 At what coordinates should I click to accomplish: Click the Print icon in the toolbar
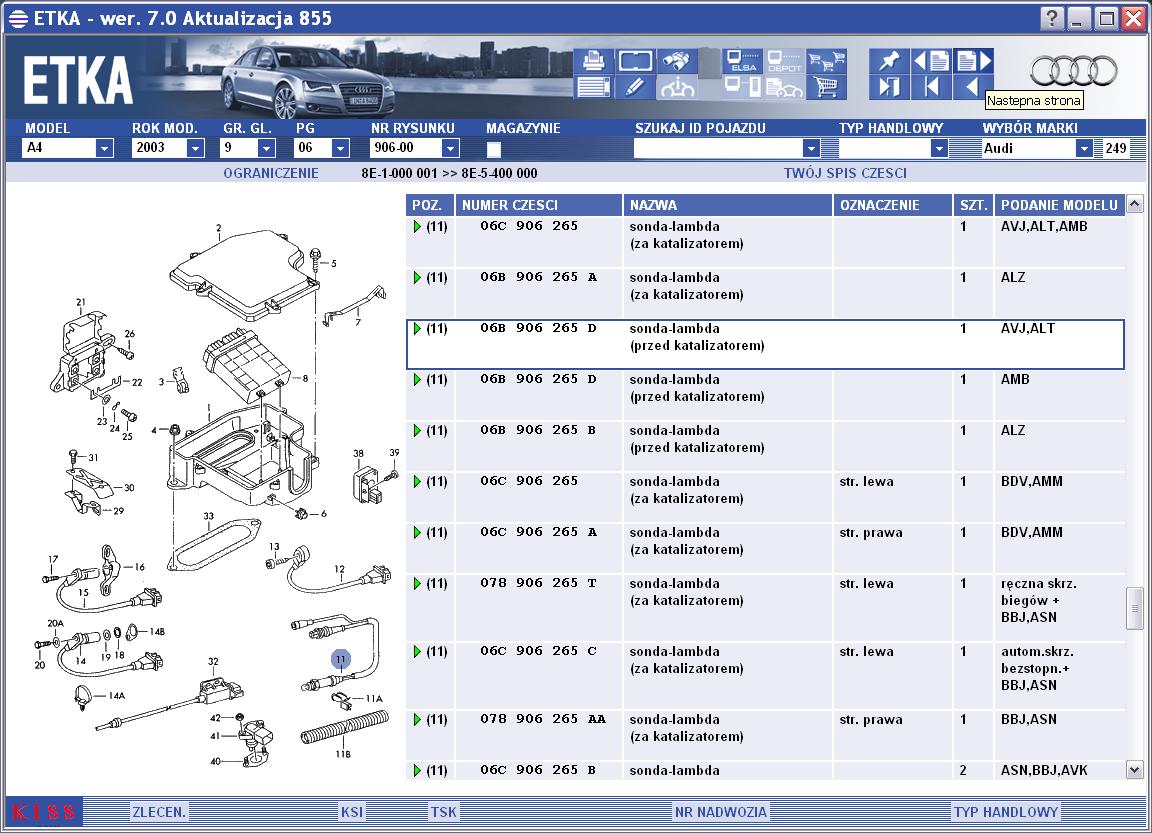point(593,60)
